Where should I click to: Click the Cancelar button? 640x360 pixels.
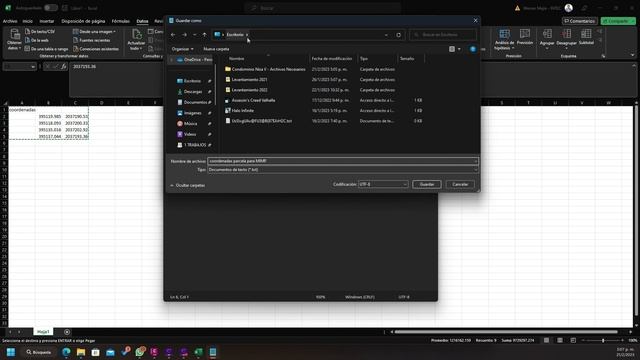click(460, 184)
